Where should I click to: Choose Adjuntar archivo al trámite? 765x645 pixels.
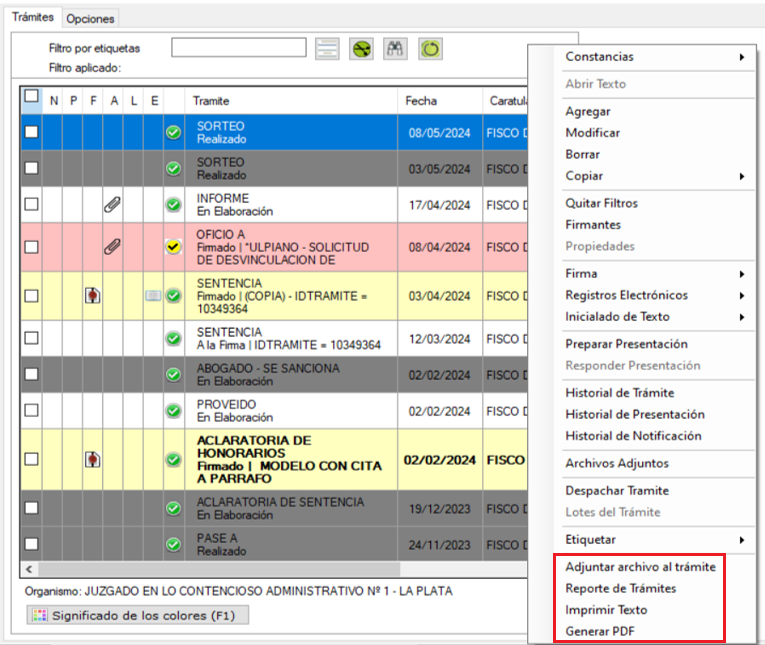pyautogui.click(x=640, y=566)
